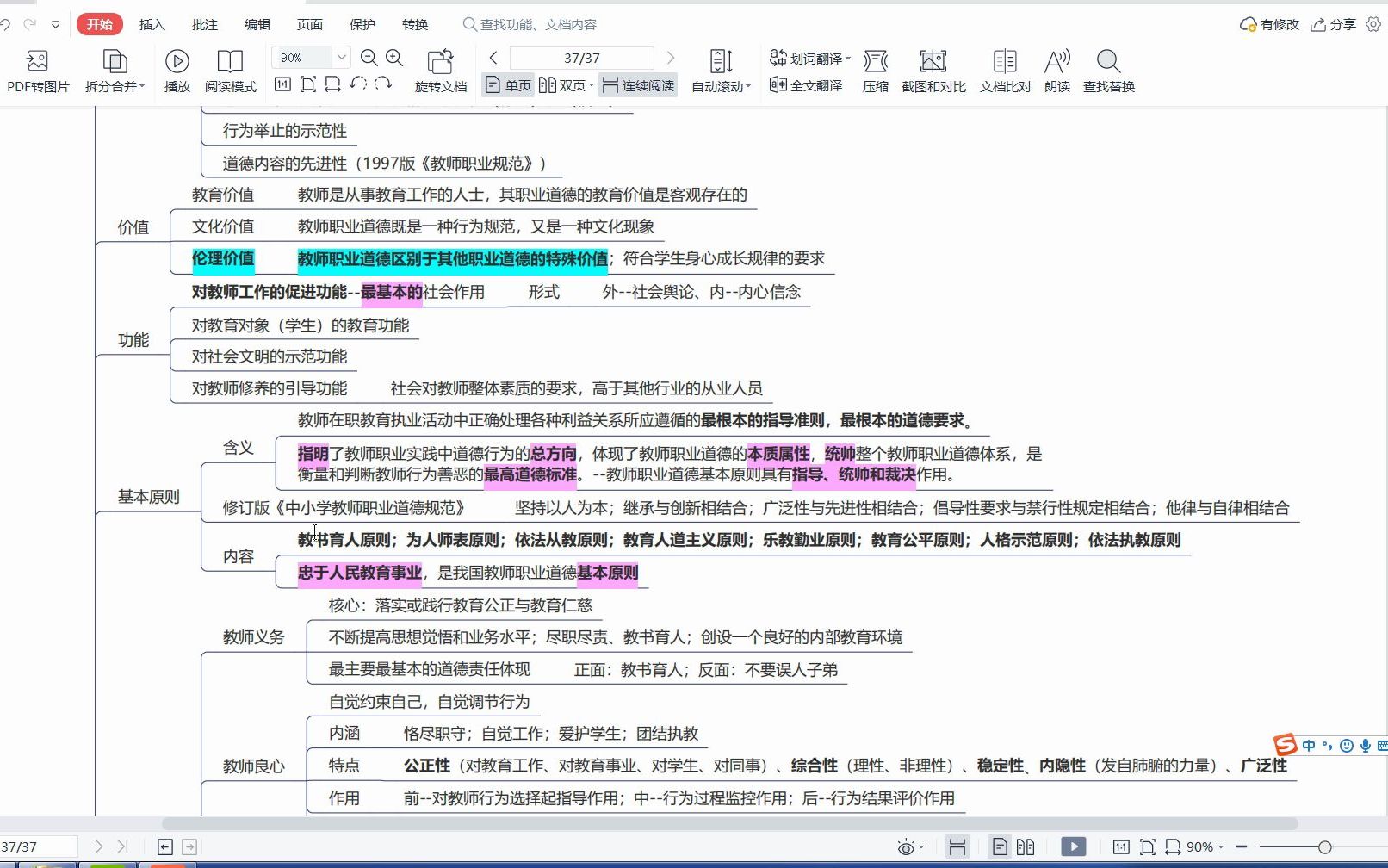Open the 插入 tab

(152, 24)
